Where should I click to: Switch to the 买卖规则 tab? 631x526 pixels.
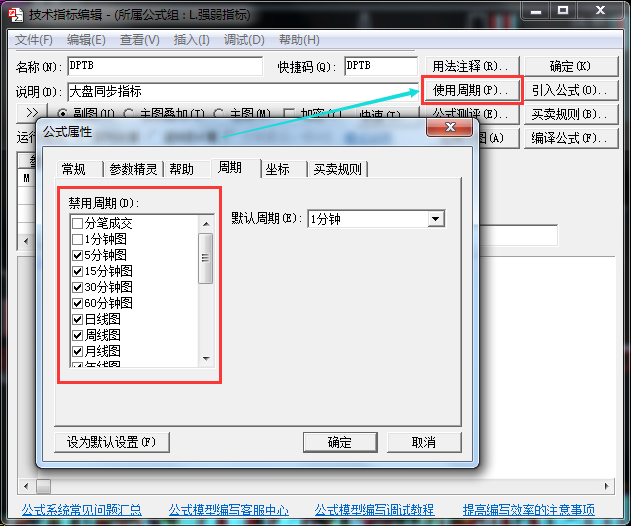pyautogui.click(x=337, y=169)
